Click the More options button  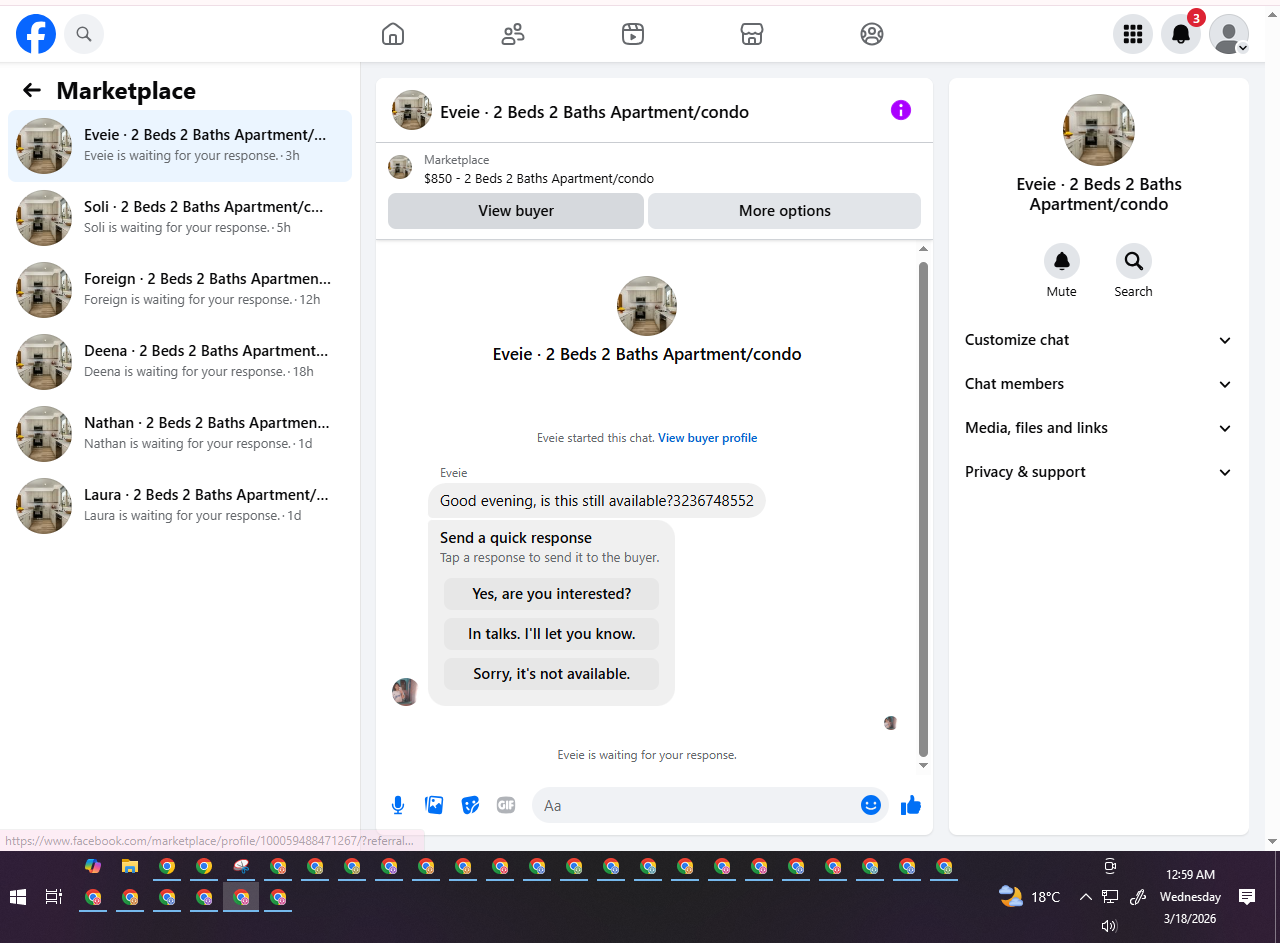click(785, 211)
